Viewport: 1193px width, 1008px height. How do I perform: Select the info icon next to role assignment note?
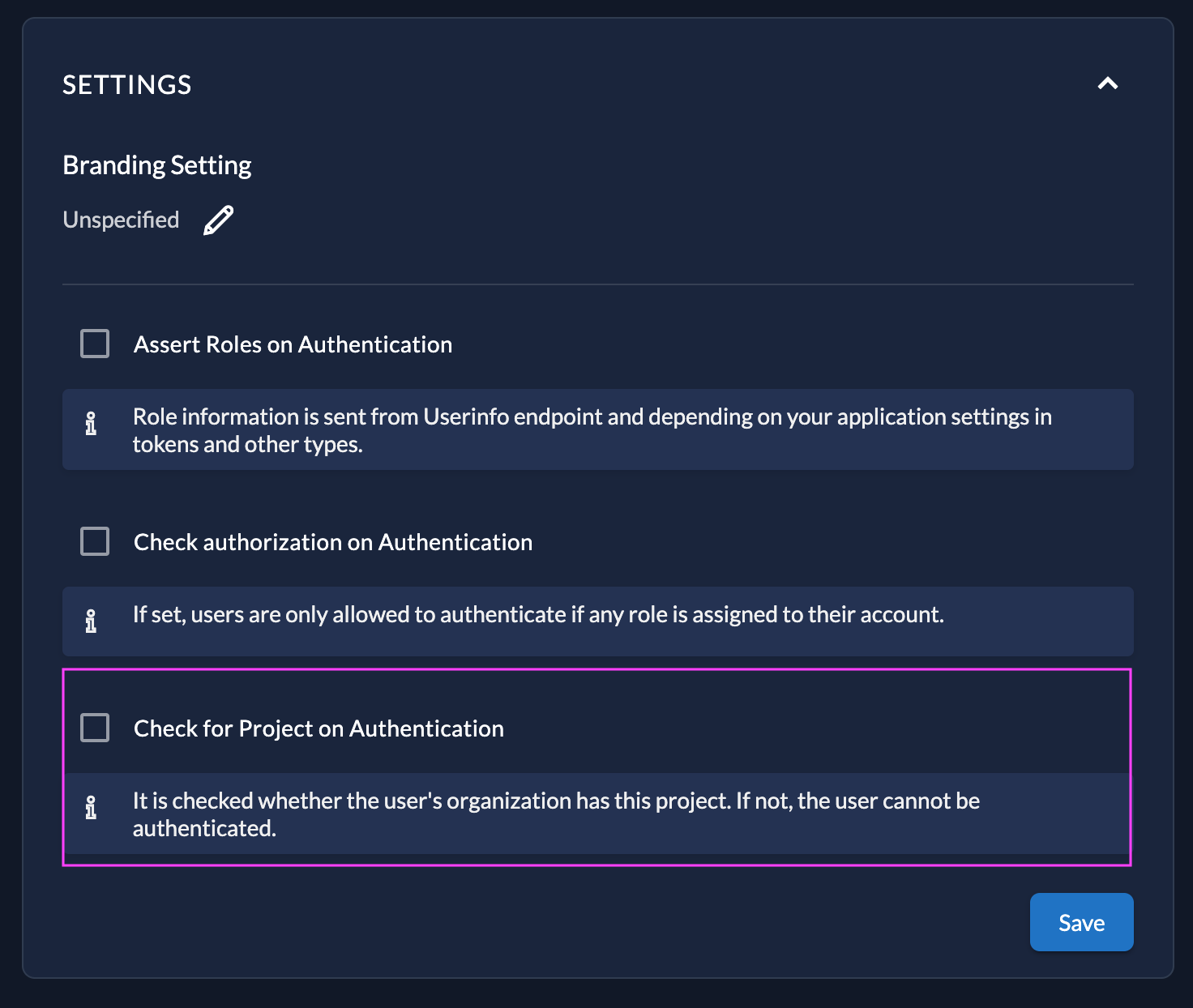pyautogui.click(x=92, y=621)
